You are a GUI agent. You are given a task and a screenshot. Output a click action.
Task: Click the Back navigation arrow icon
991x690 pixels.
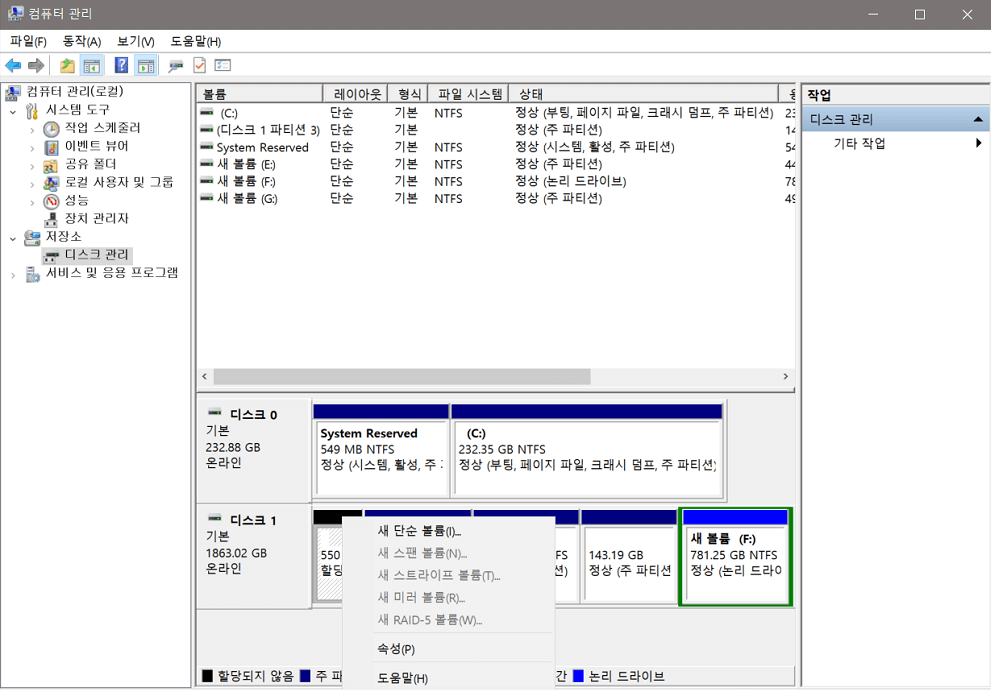13,64
